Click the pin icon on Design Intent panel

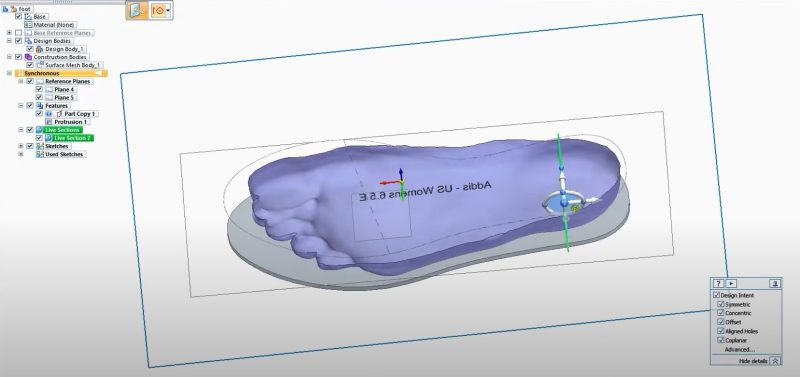point(774,284)
